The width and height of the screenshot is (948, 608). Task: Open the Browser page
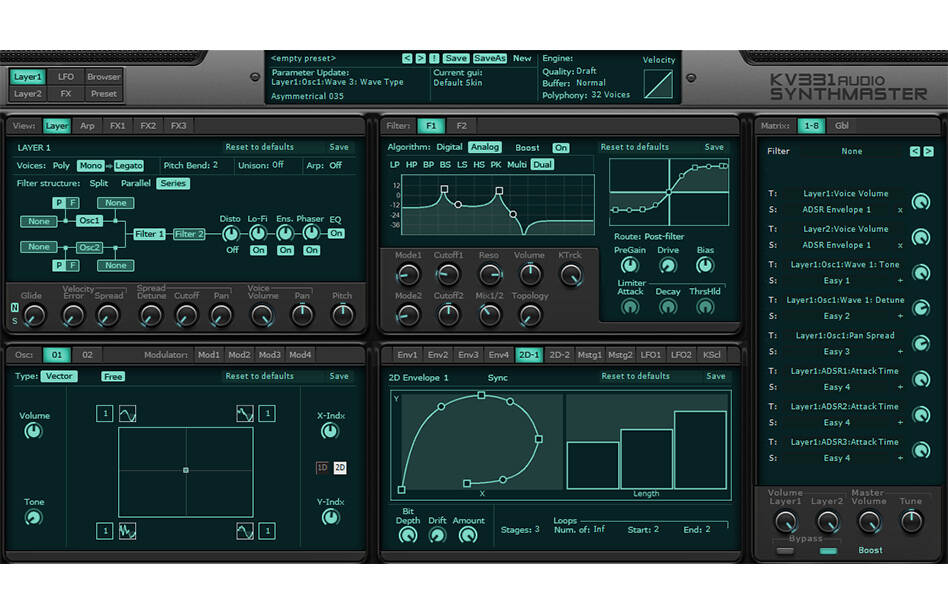103,77
